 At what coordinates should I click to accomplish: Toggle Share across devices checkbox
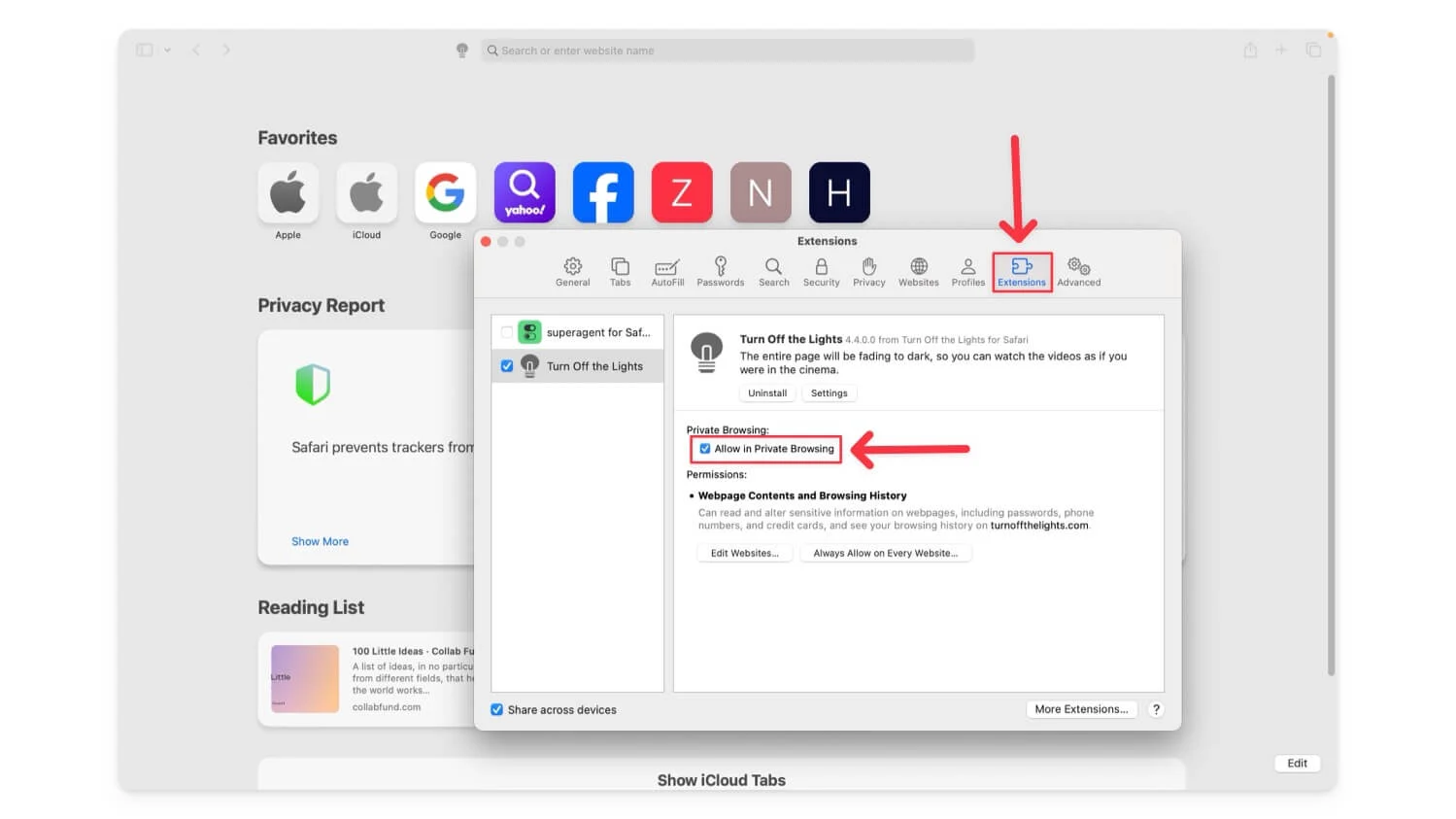point(497,710)
